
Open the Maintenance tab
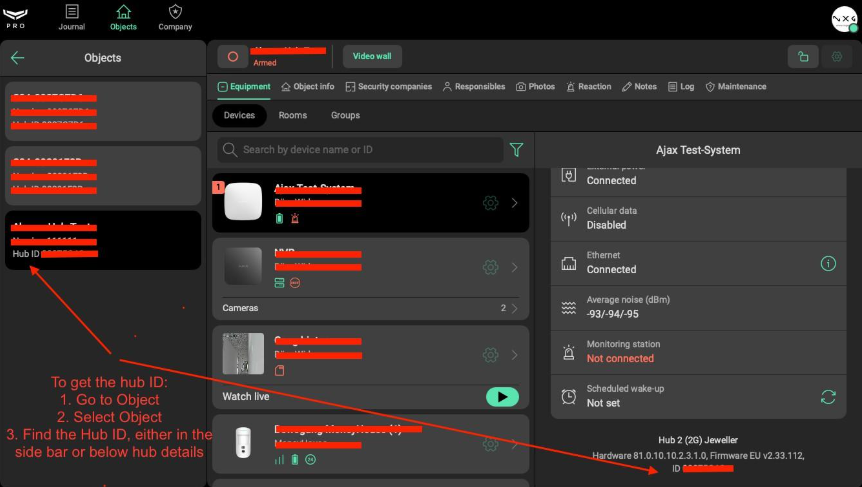pyautogui.click(x=736, y=87)
